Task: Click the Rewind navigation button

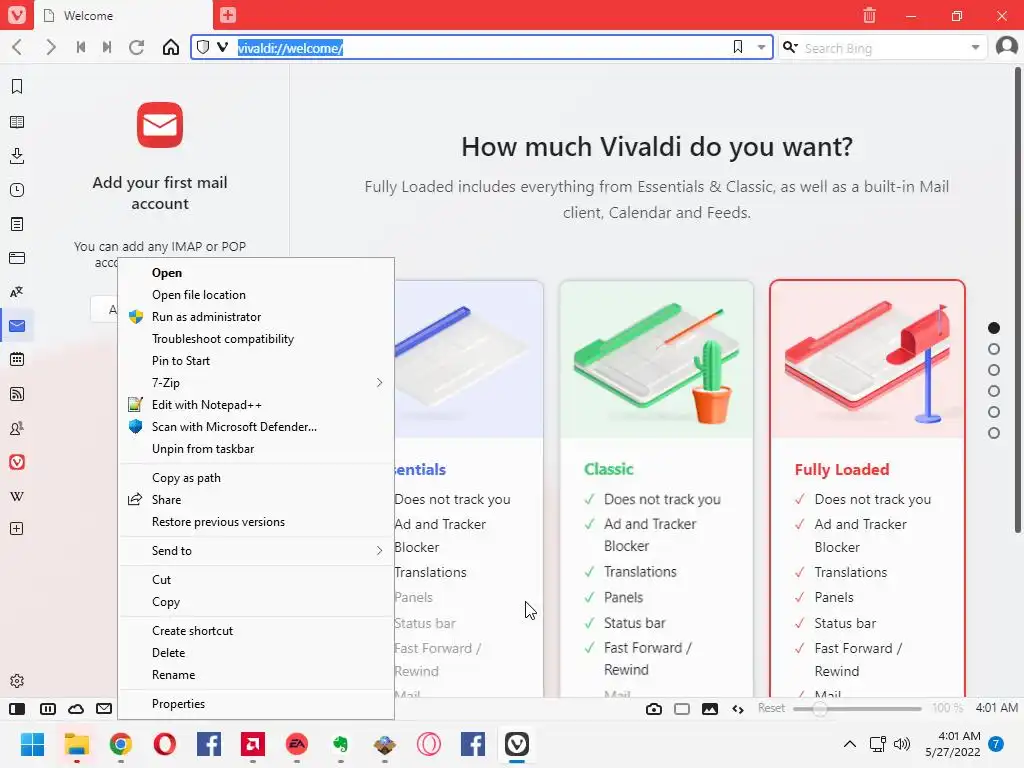Action: coord(81,47)
